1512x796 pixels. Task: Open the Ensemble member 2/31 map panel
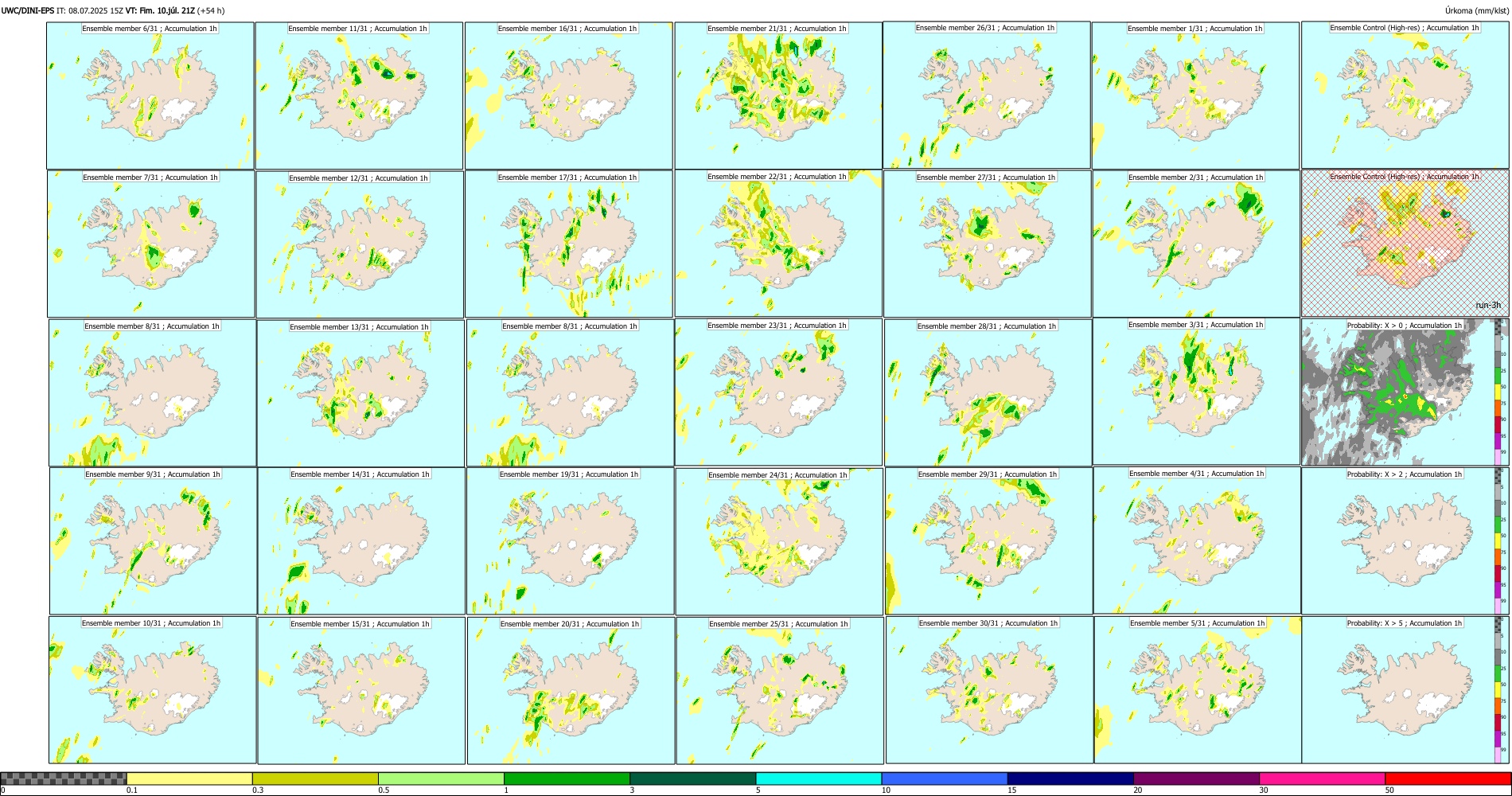pos(1196,244)
